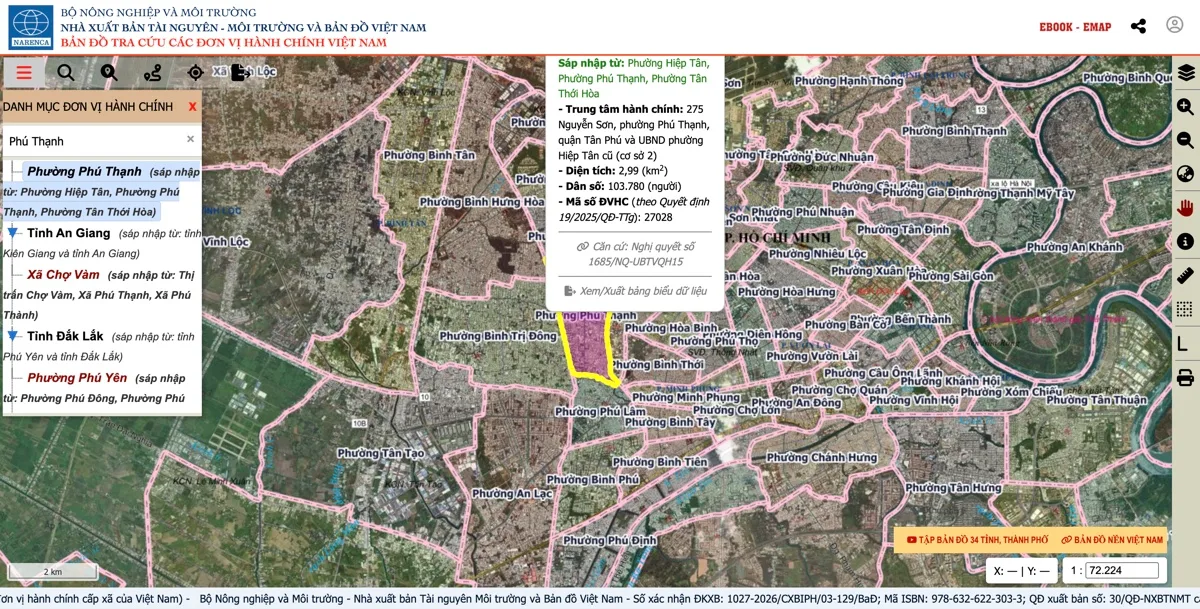Select the route drawing tool
This screenshot has height=609, width=1200.
[152, 72]
